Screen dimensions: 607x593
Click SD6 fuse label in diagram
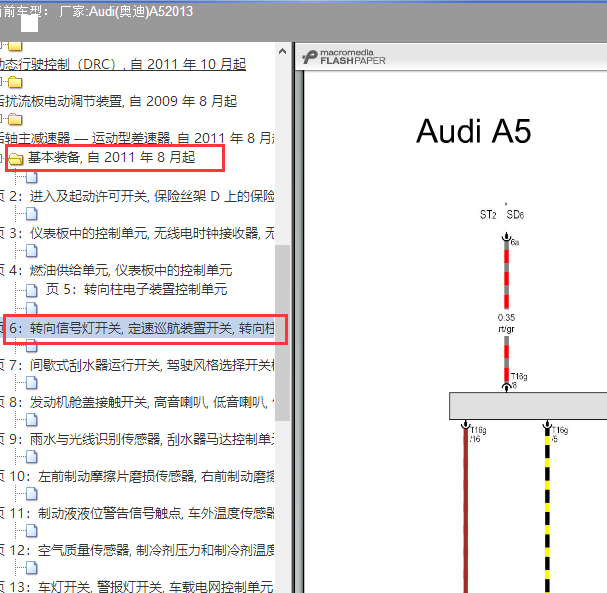coord(515,215)
